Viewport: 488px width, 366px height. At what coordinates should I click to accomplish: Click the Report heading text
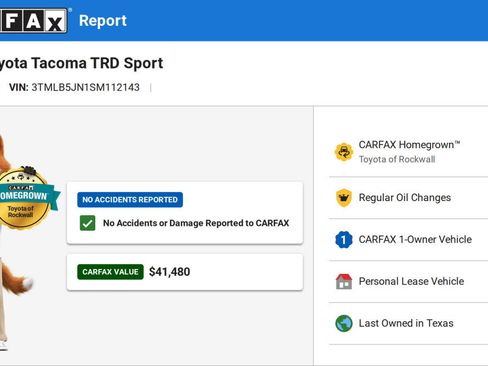click(103, 21)
